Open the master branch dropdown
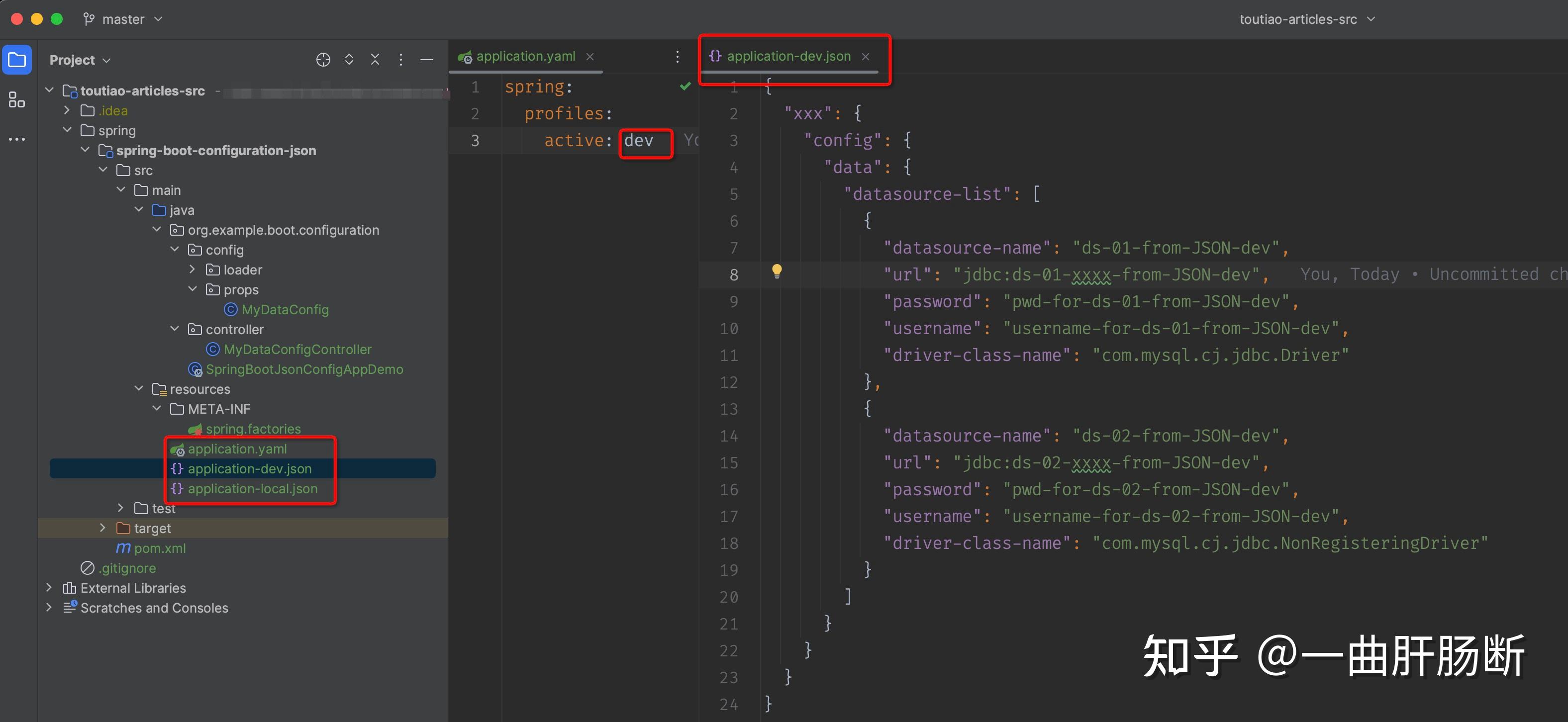1568x722 pixels. [123, 19]
